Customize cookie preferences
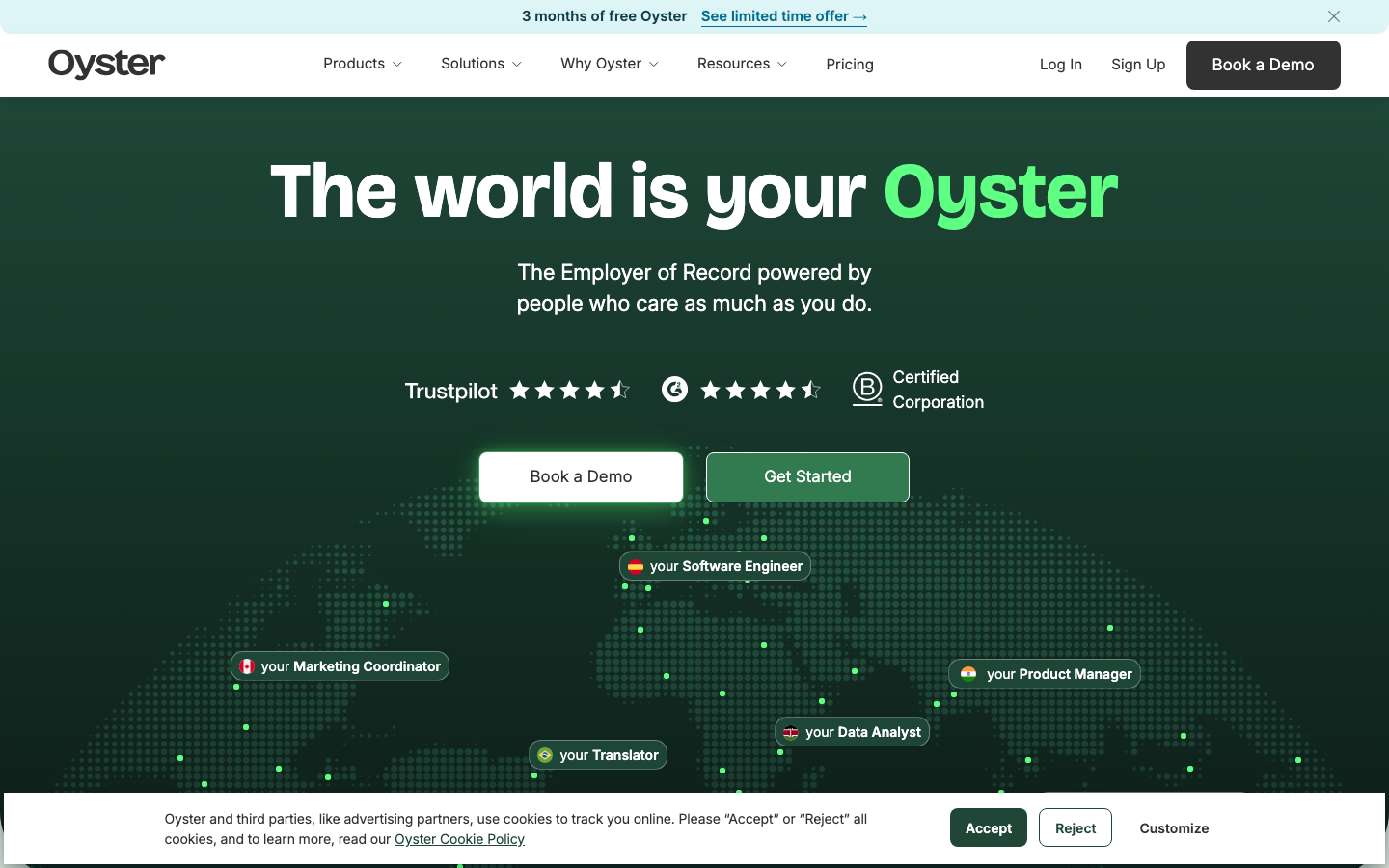 click(x=1174, y=828)
